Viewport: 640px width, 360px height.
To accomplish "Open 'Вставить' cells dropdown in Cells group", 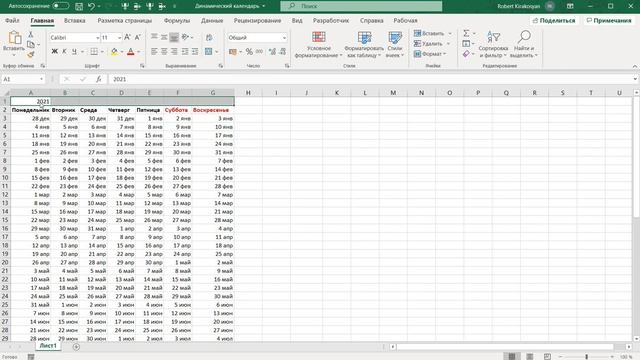I will click(450, 33).
